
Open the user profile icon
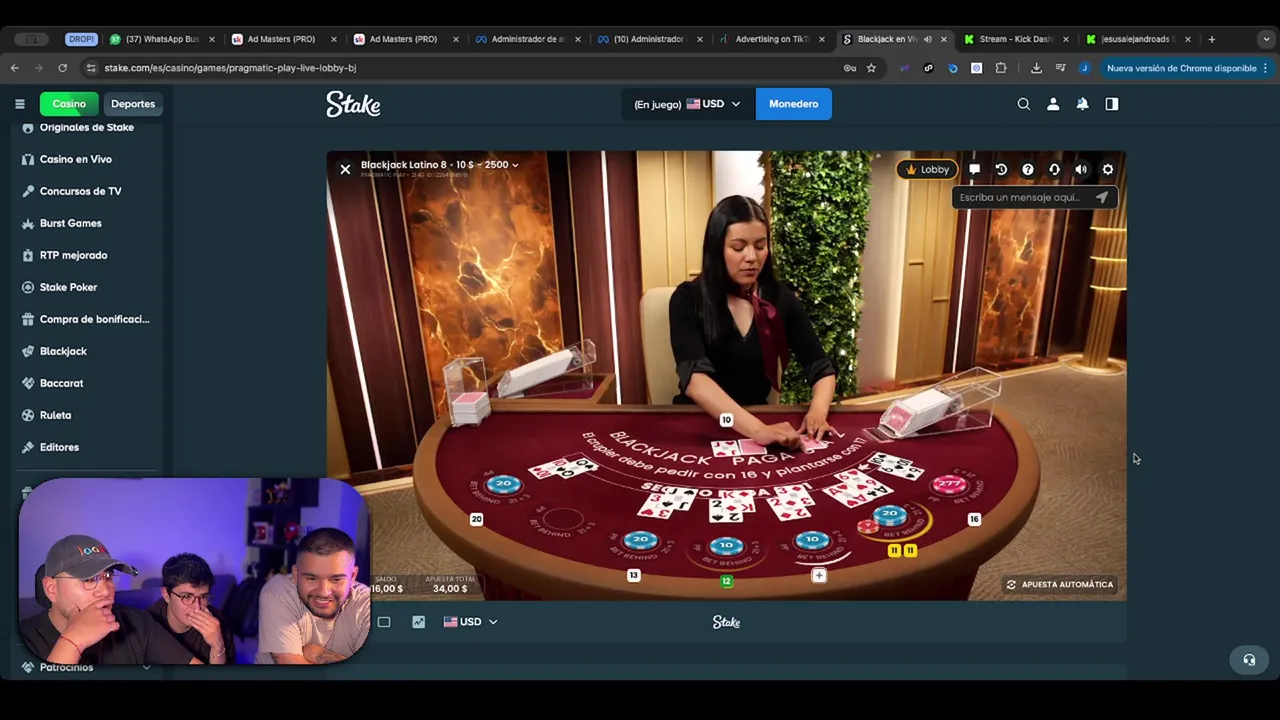(1053, 104)
